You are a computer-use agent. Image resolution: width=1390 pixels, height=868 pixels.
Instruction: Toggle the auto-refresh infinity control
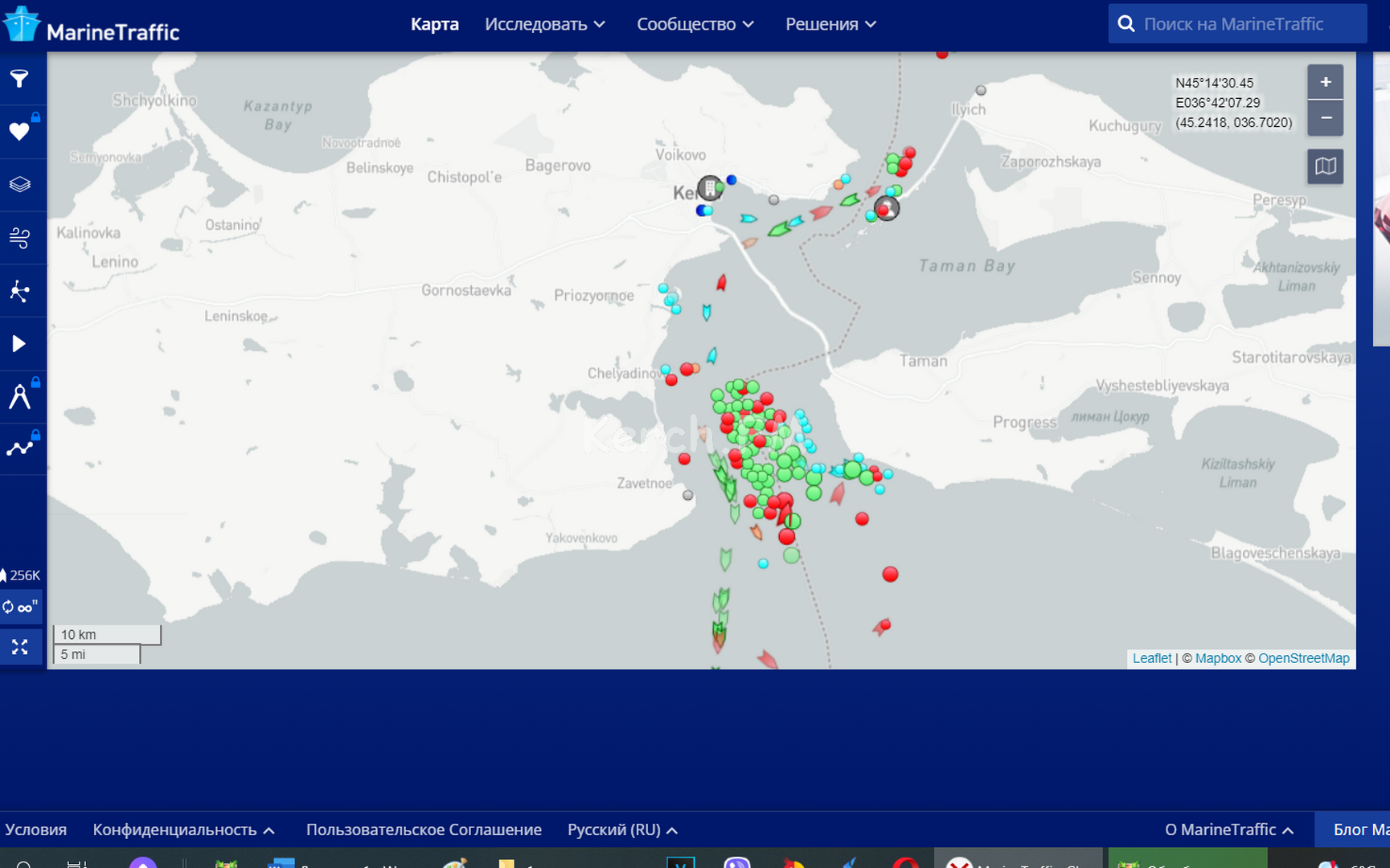(x=21, y=607)
